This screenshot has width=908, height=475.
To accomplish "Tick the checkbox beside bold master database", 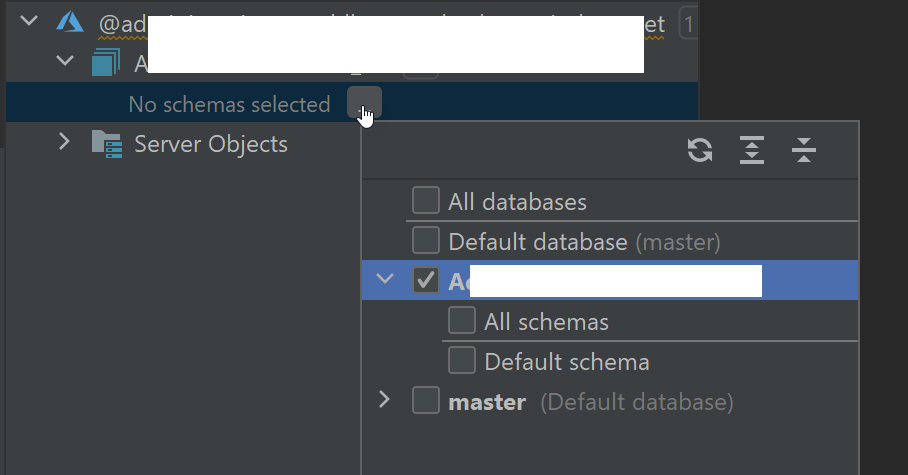I will 426,401.
